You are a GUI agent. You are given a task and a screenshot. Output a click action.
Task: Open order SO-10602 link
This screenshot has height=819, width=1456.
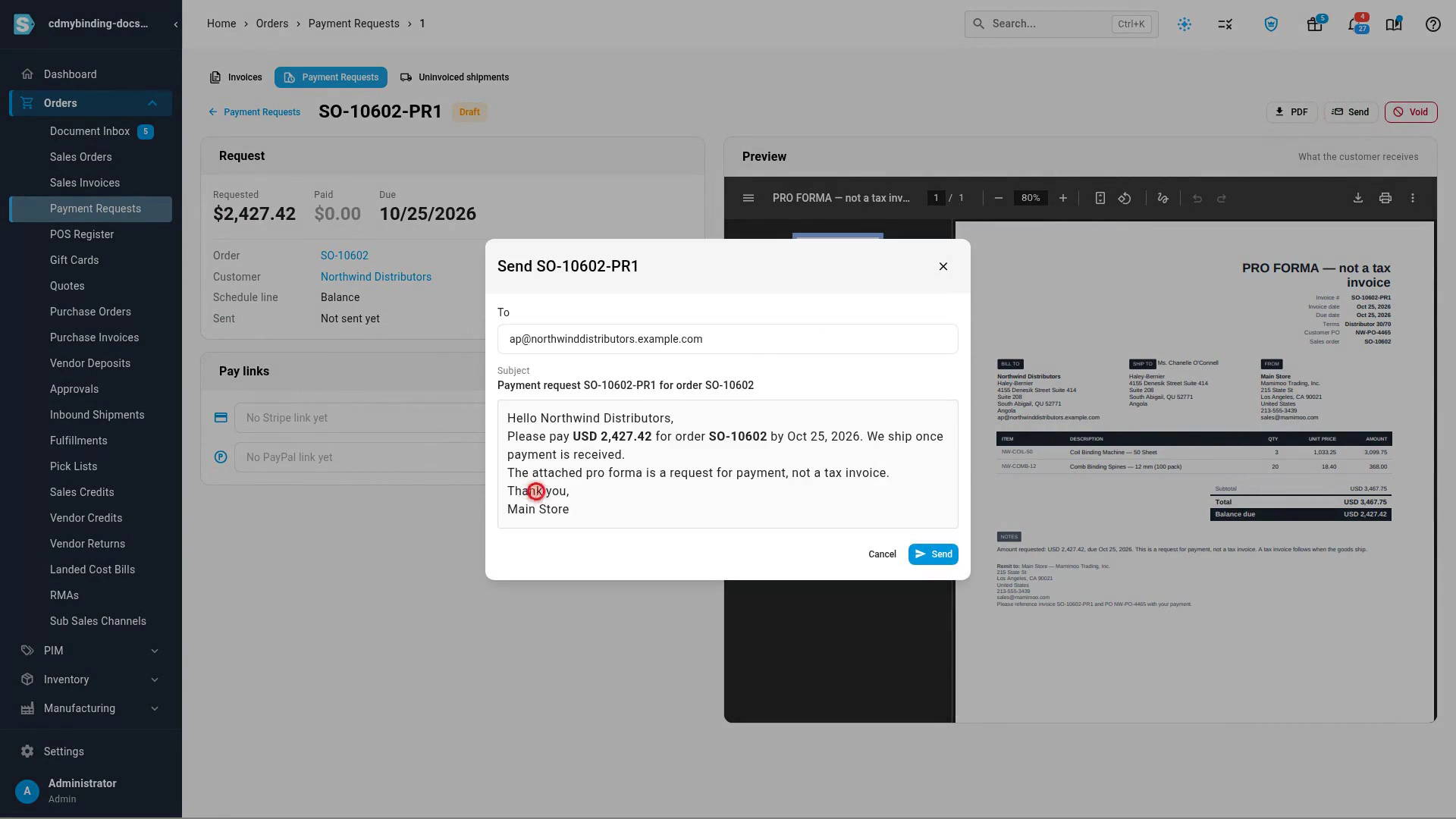point(344,256)
